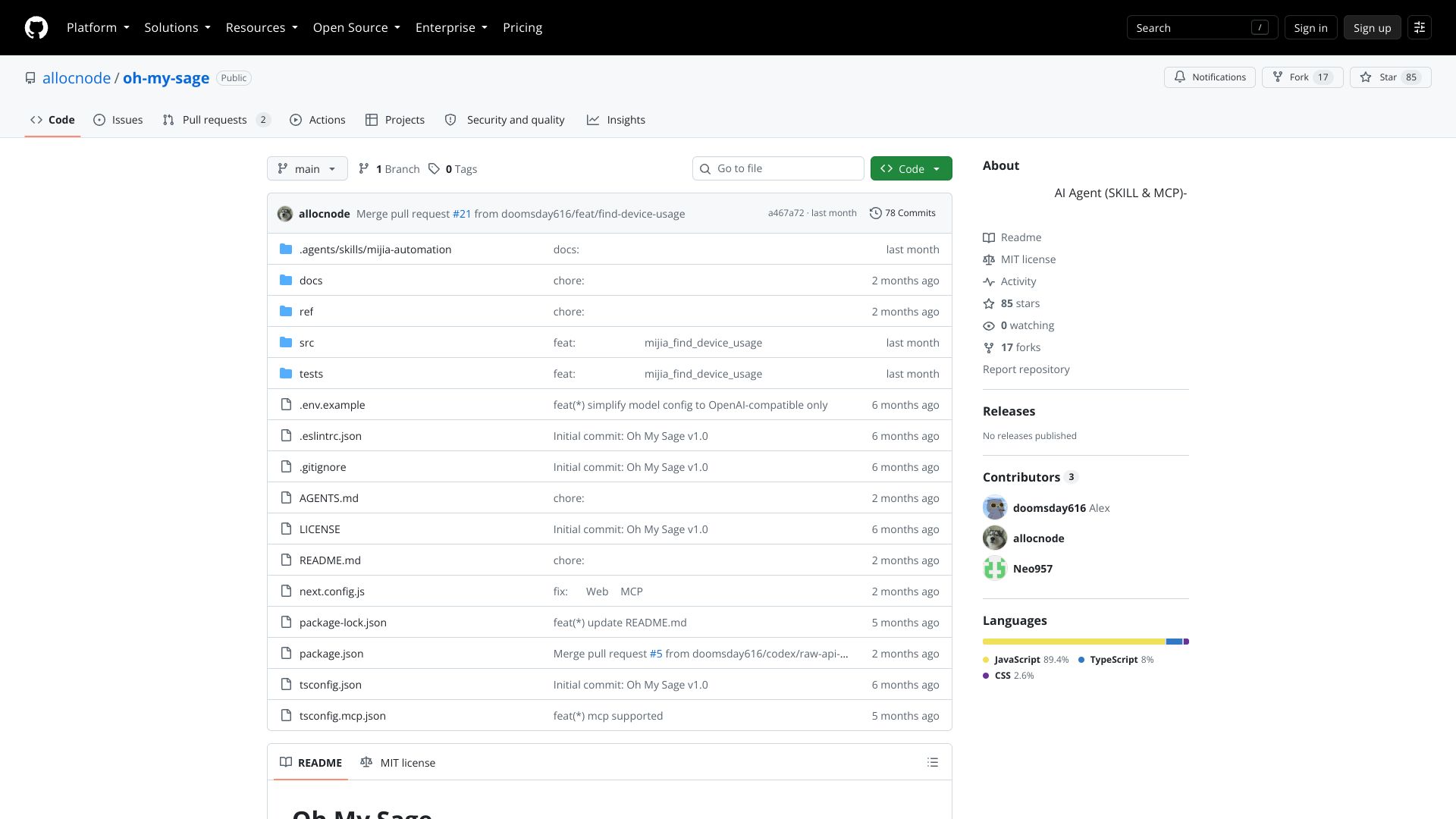Open the main branch selector dropdown
Viewport: 1456px width, 819px height.
(x=307, y=168)
